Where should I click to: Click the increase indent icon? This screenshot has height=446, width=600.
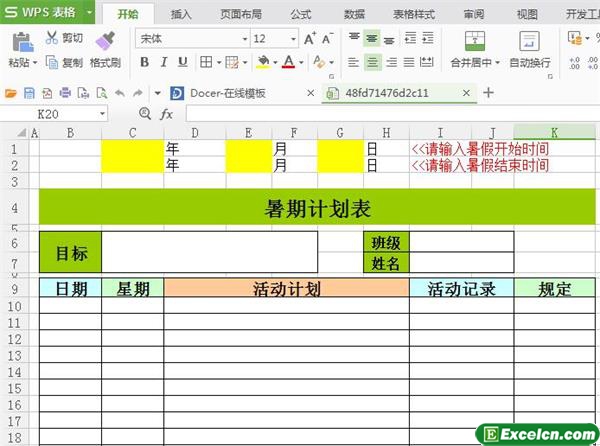pos(427,38)
